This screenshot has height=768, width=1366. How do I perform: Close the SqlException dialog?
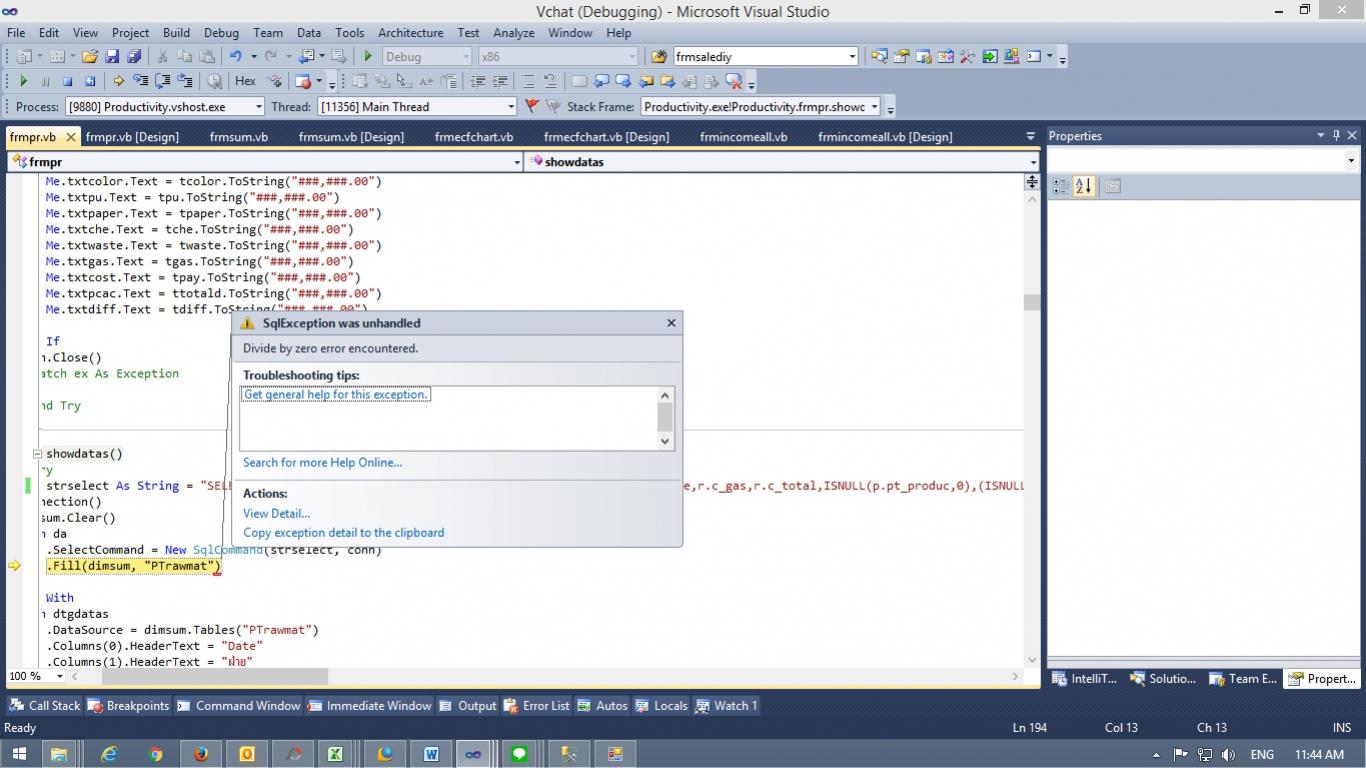pyautogui.click(x=671, y=323)
